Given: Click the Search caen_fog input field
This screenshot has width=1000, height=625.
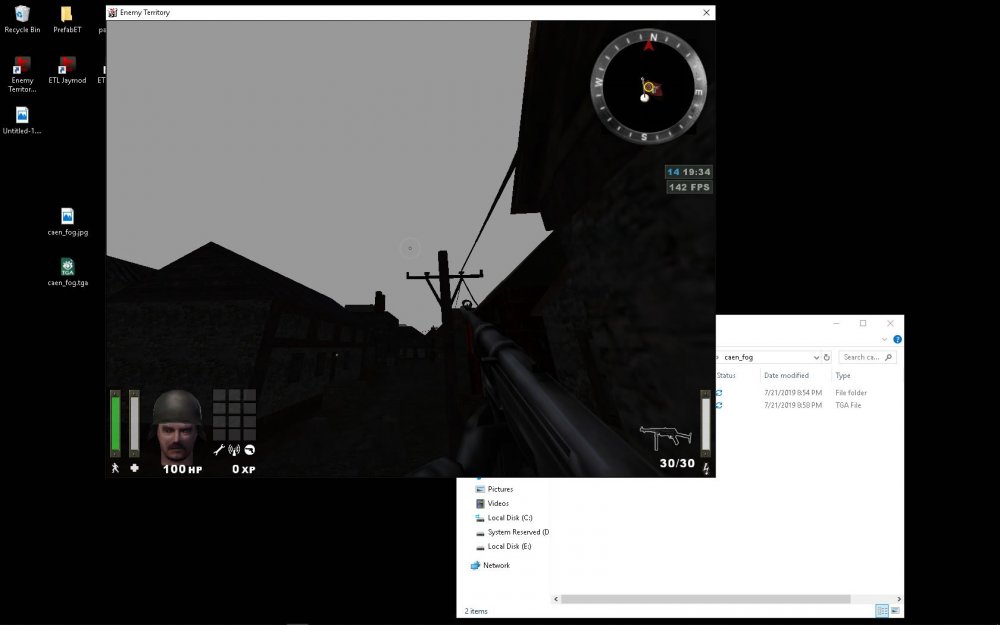Looking at the screenshot, I should tap(867, 357).
